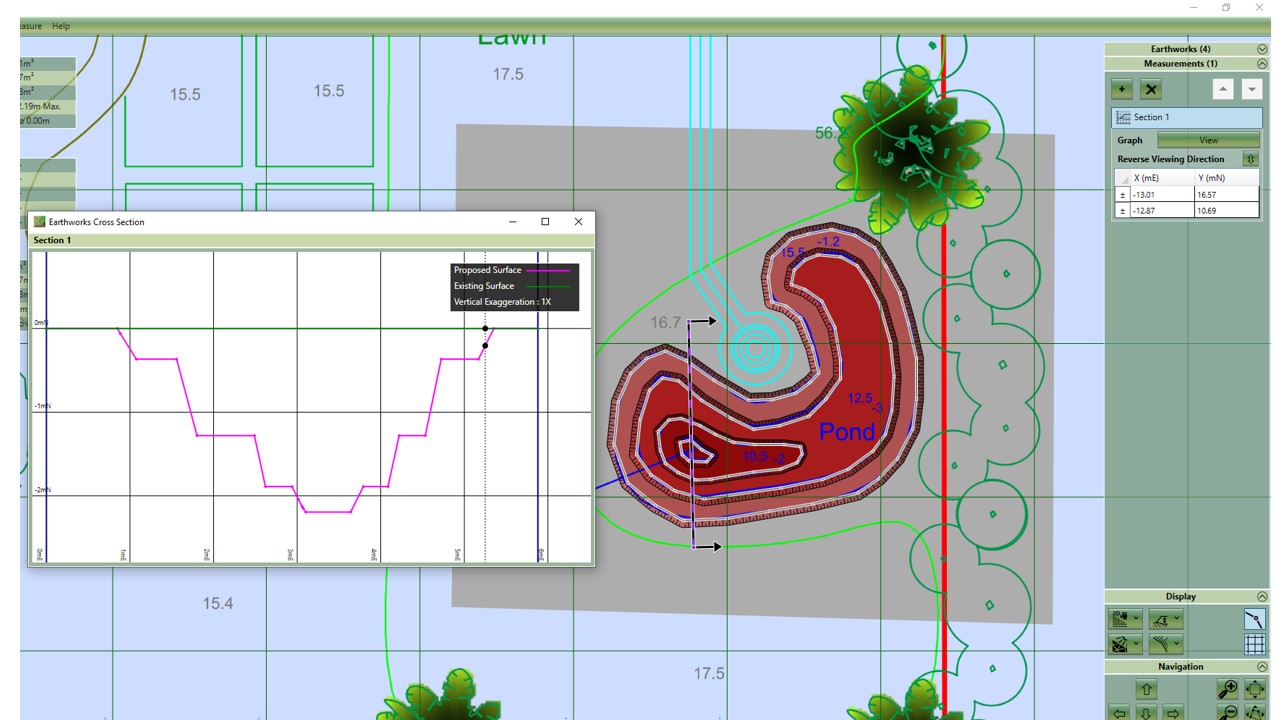
Task: Click the Earthworks Cross Section title icon
Action: (x=40, y=222)
